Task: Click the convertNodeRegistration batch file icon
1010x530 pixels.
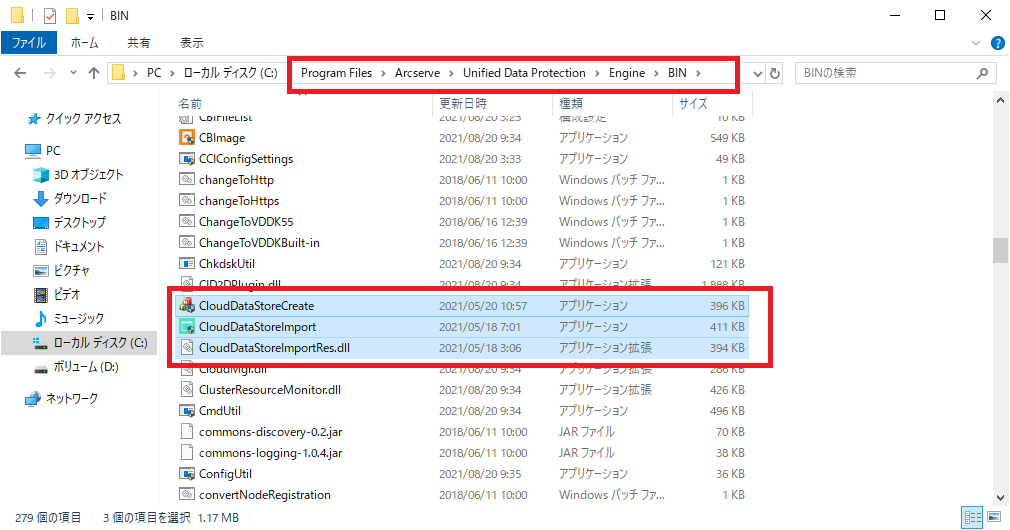Action: coord(187,495)
